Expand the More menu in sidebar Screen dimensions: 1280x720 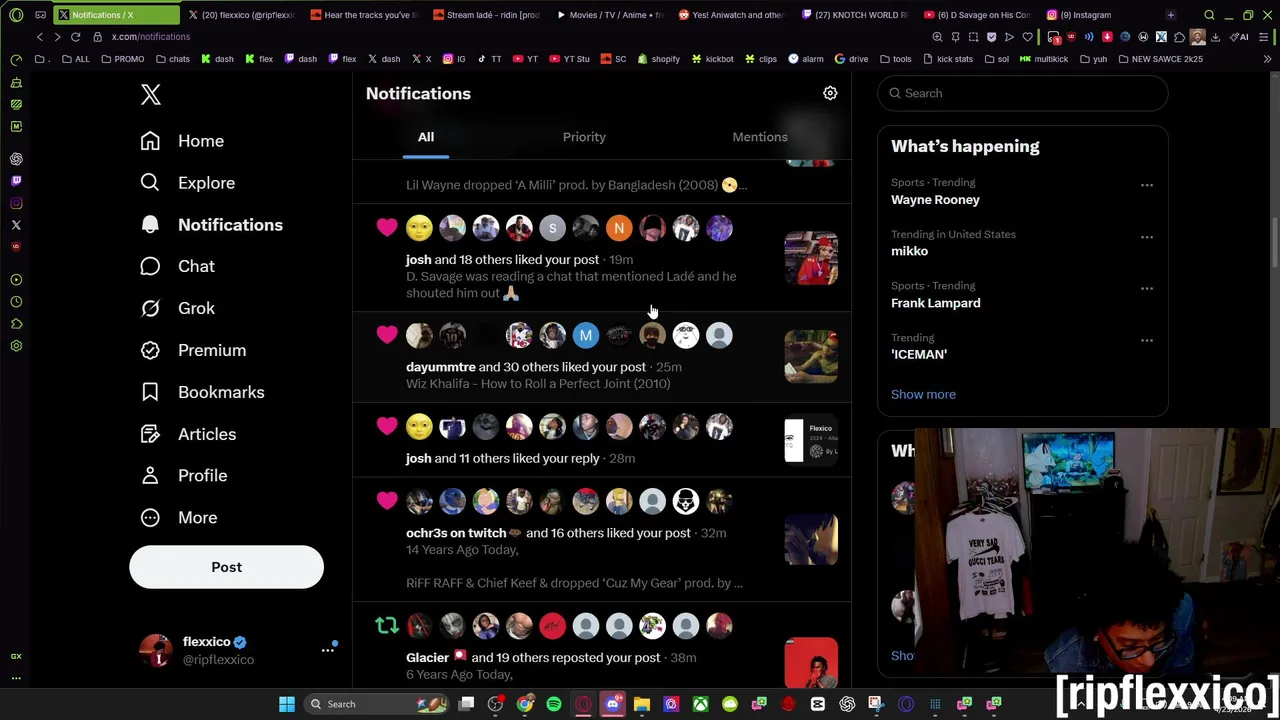point(179,518)
